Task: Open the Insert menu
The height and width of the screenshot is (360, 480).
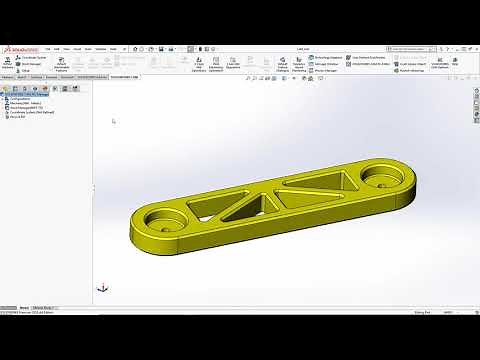Action: point(77,49)
